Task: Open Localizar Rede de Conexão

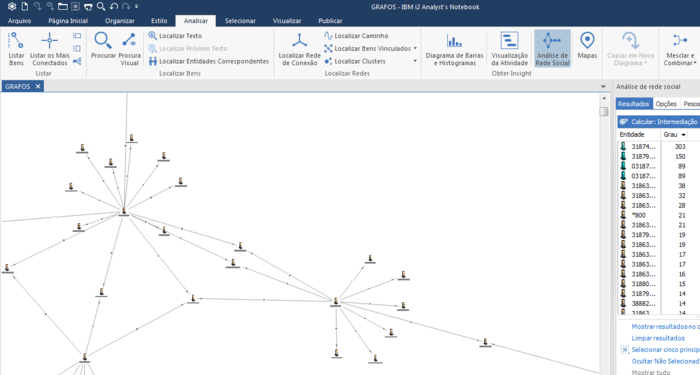Action: click(x=300, y=49)
